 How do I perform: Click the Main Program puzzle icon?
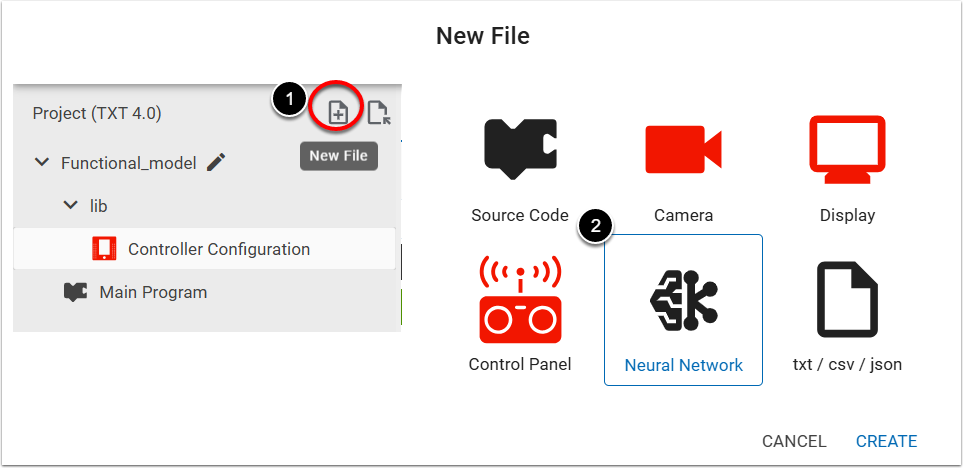point(75,293)
